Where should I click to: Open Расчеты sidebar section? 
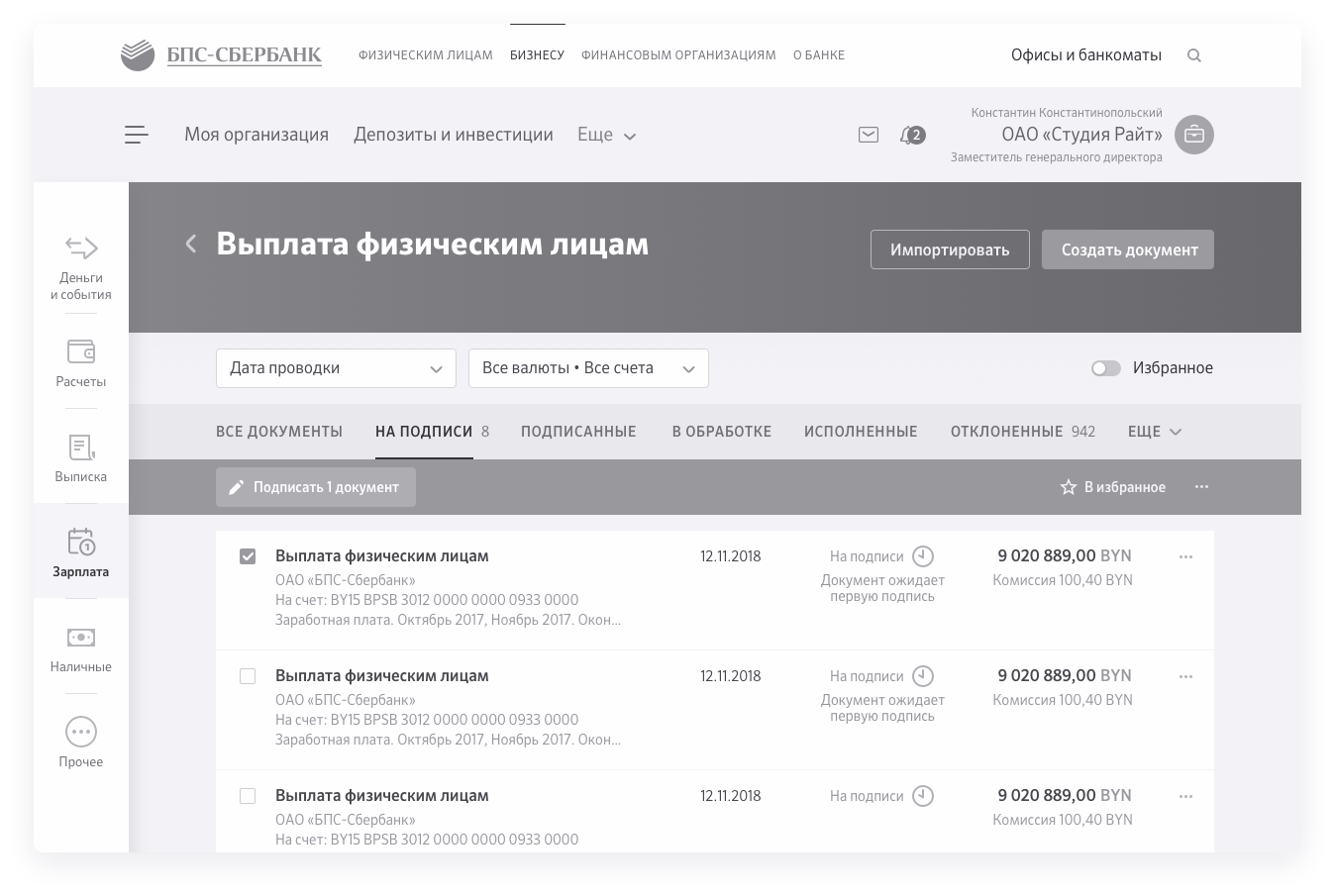click(81, 362)
